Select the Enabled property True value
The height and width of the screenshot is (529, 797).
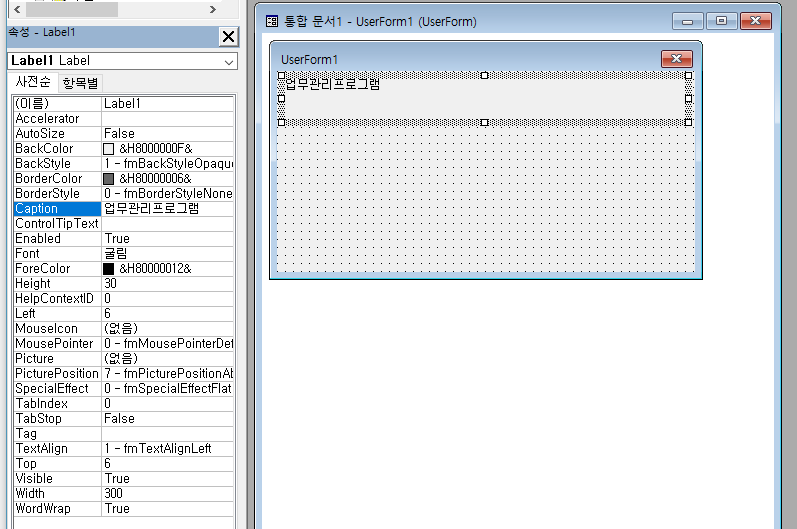click(168, 239)
